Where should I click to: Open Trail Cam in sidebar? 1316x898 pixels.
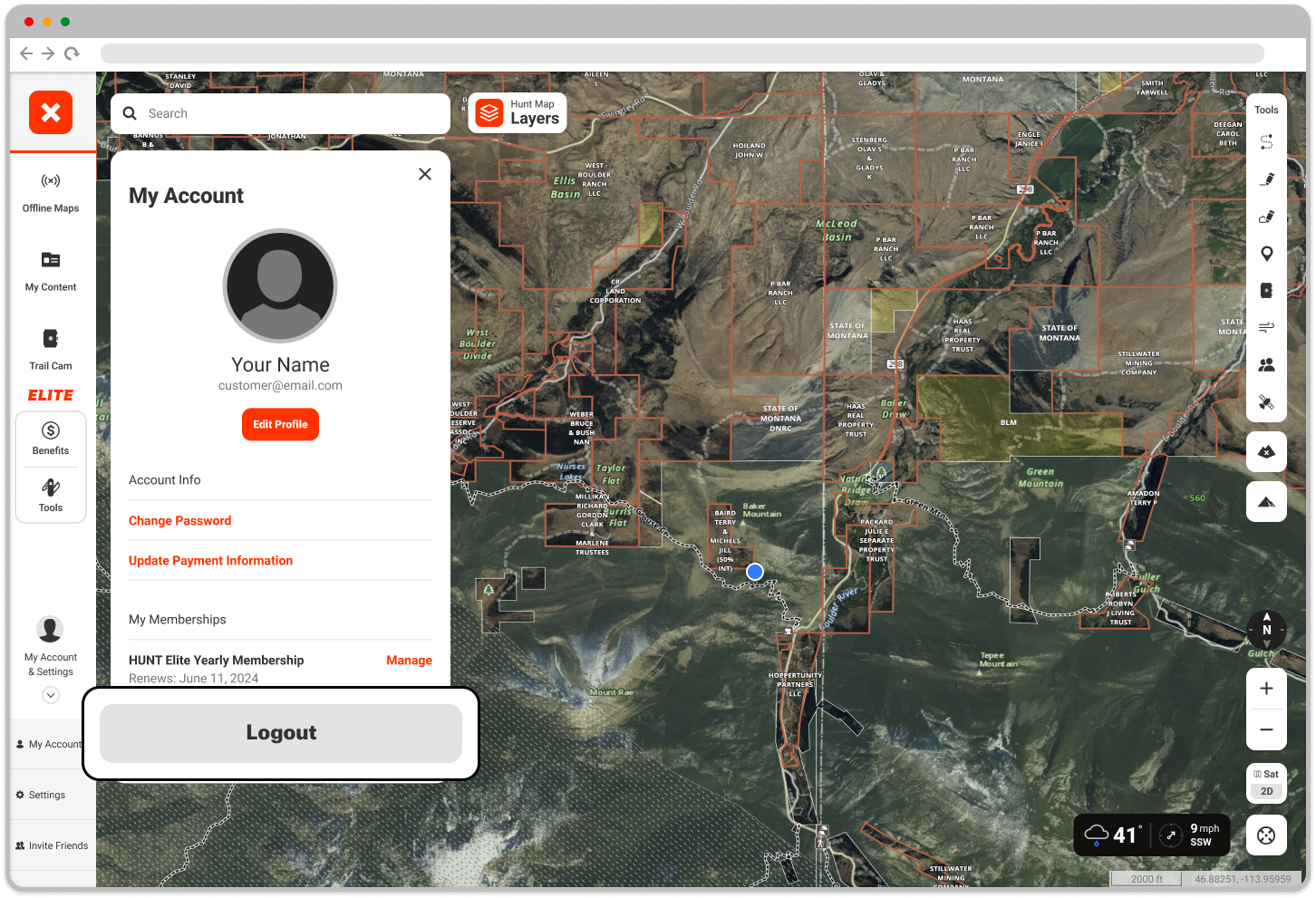pos(51,349)
